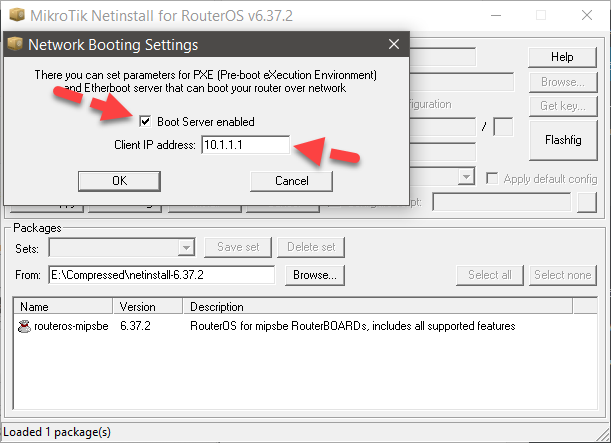
Task: Click the Loaded 1 package(s) status text
Action: [57, 432]
